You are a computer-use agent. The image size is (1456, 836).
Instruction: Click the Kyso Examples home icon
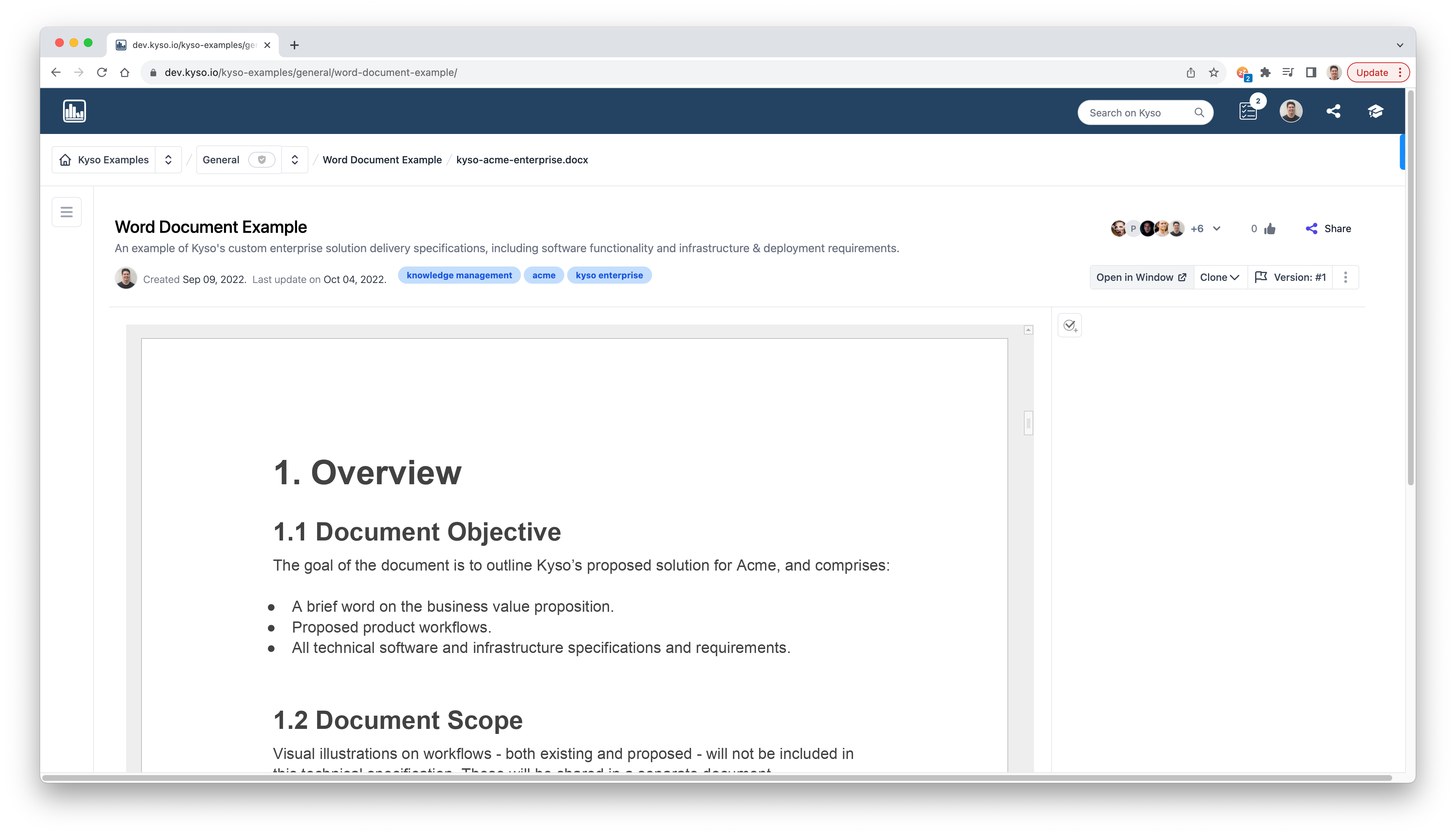66,160
